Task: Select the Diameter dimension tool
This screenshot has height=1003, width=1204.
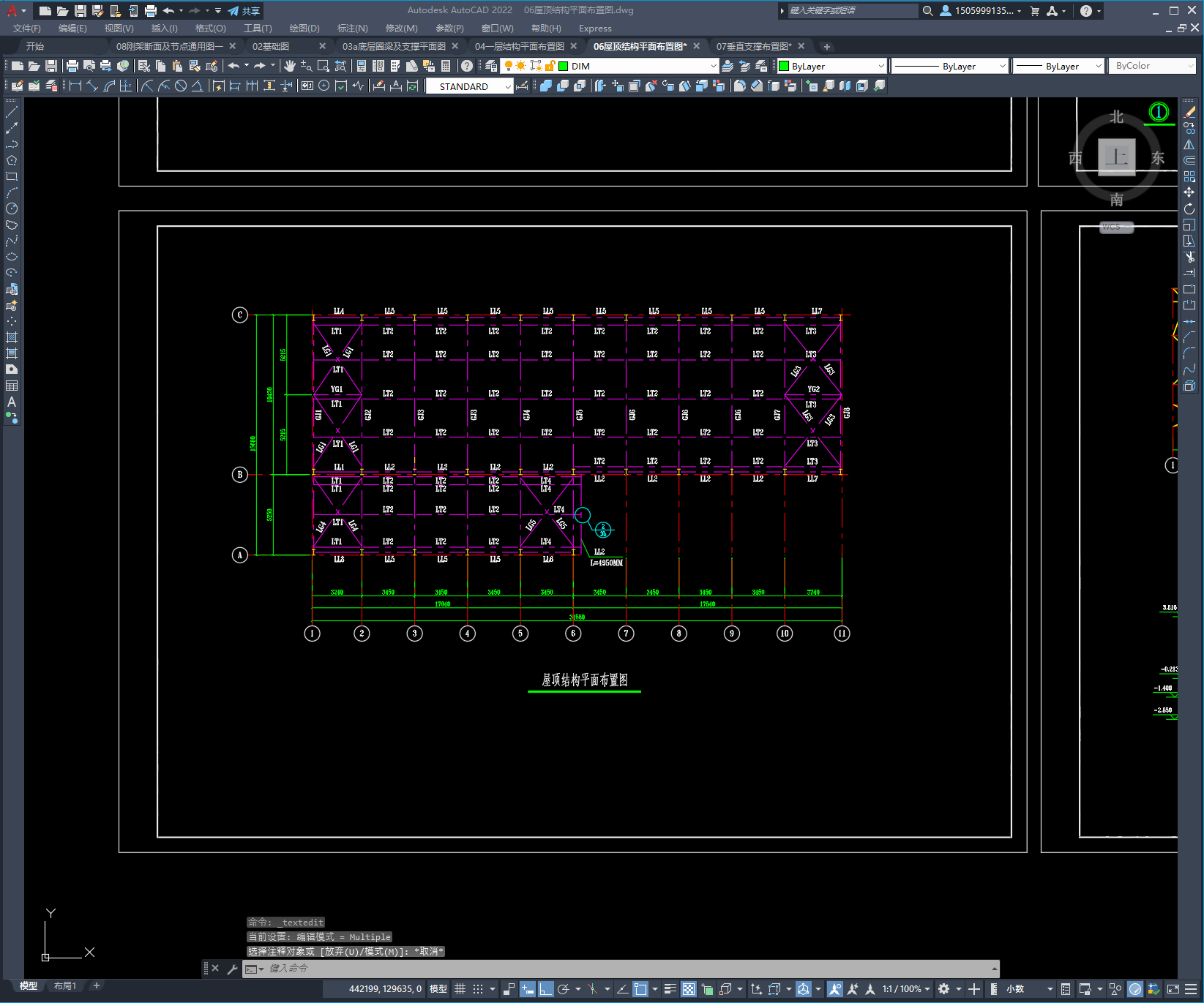Action: 181,86
